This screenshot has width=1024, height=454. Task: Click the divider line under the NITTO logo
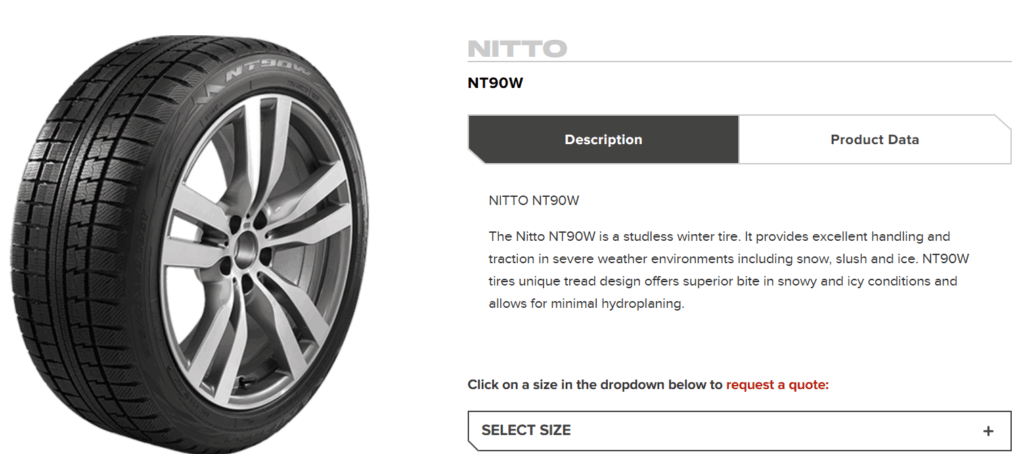(x=739, y=61)
